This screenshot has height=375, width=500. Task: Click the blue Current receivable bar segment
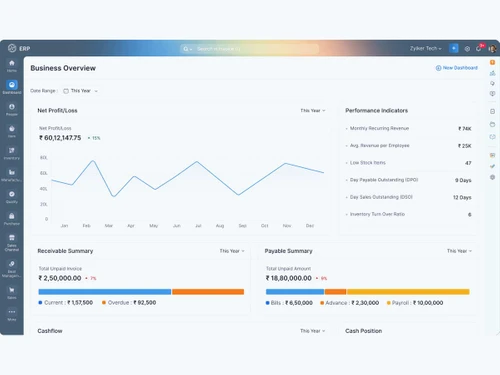(105, 292)
